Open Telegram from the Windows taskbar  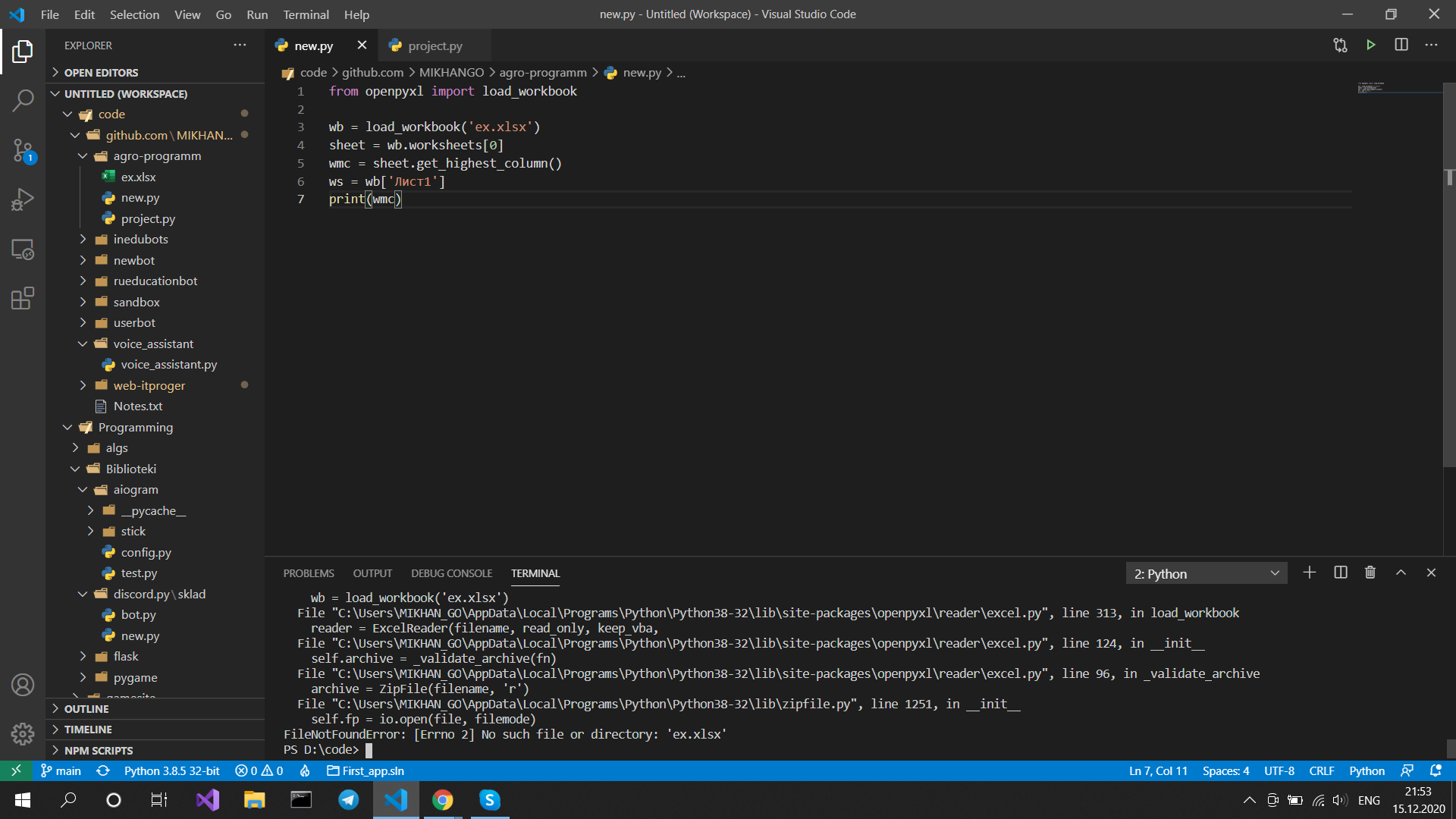coord(349,800)
